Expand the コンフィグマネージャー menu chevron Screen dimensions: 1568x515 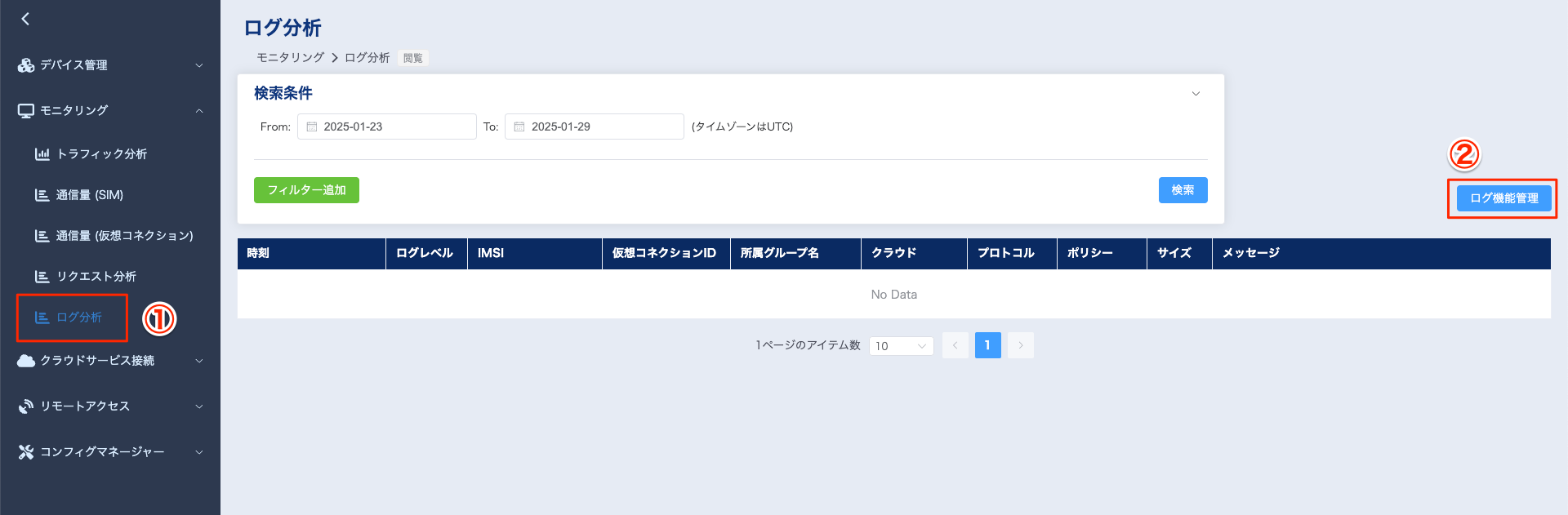pyautogui.click(x=199, y=452)
